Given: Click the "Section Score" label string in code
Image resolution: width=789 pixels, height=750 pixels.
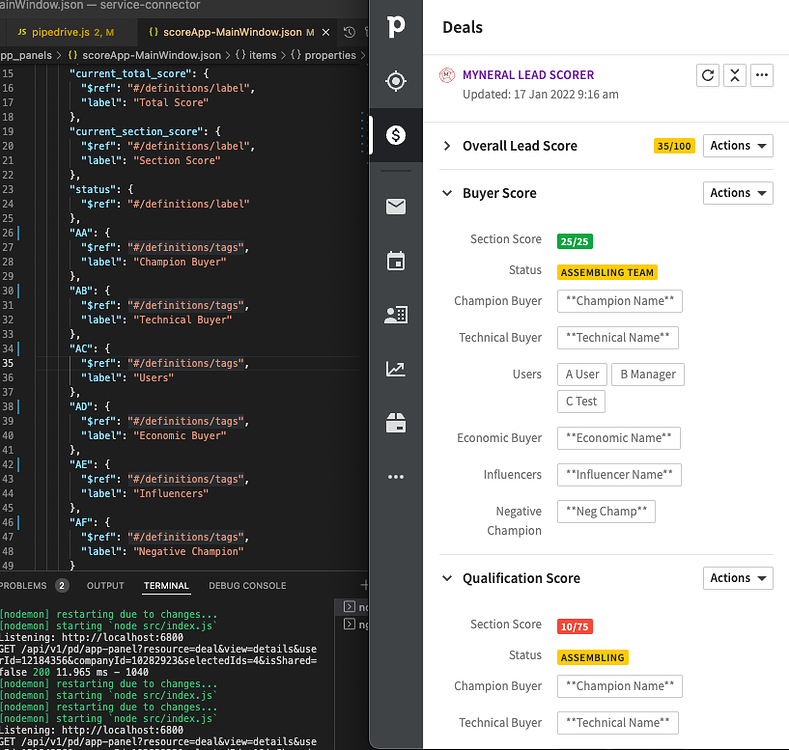Looking at the screenshot, I should pos(177,161).
